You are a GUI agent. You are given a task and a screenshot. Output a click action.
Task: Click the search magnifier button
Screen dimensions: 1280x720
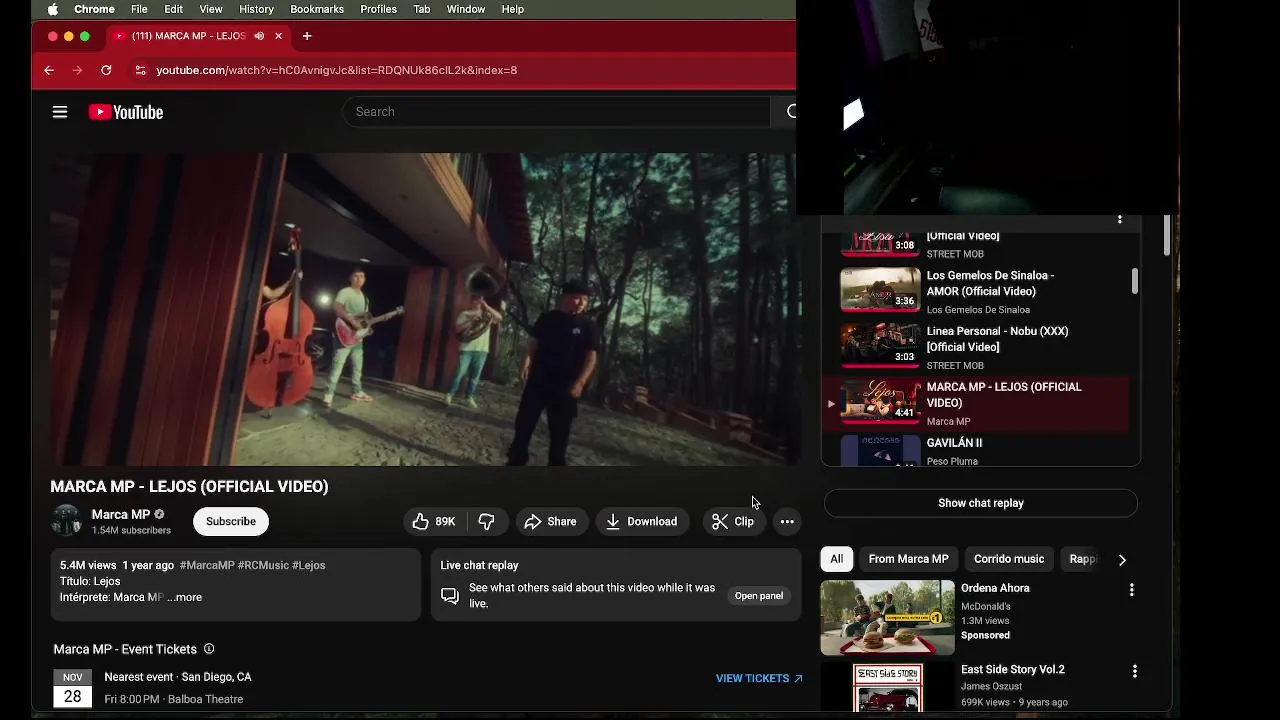click(788, 112)
